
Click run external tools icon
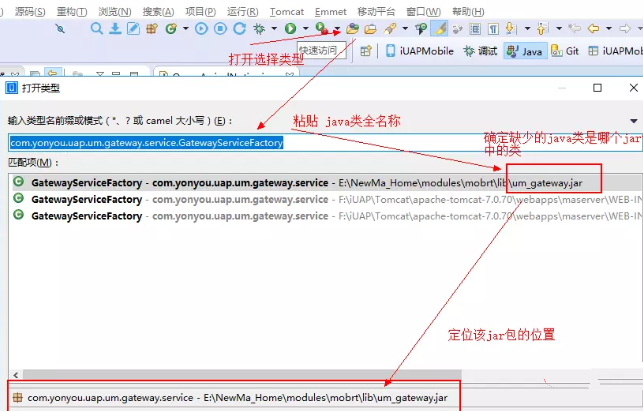(322, 28)
